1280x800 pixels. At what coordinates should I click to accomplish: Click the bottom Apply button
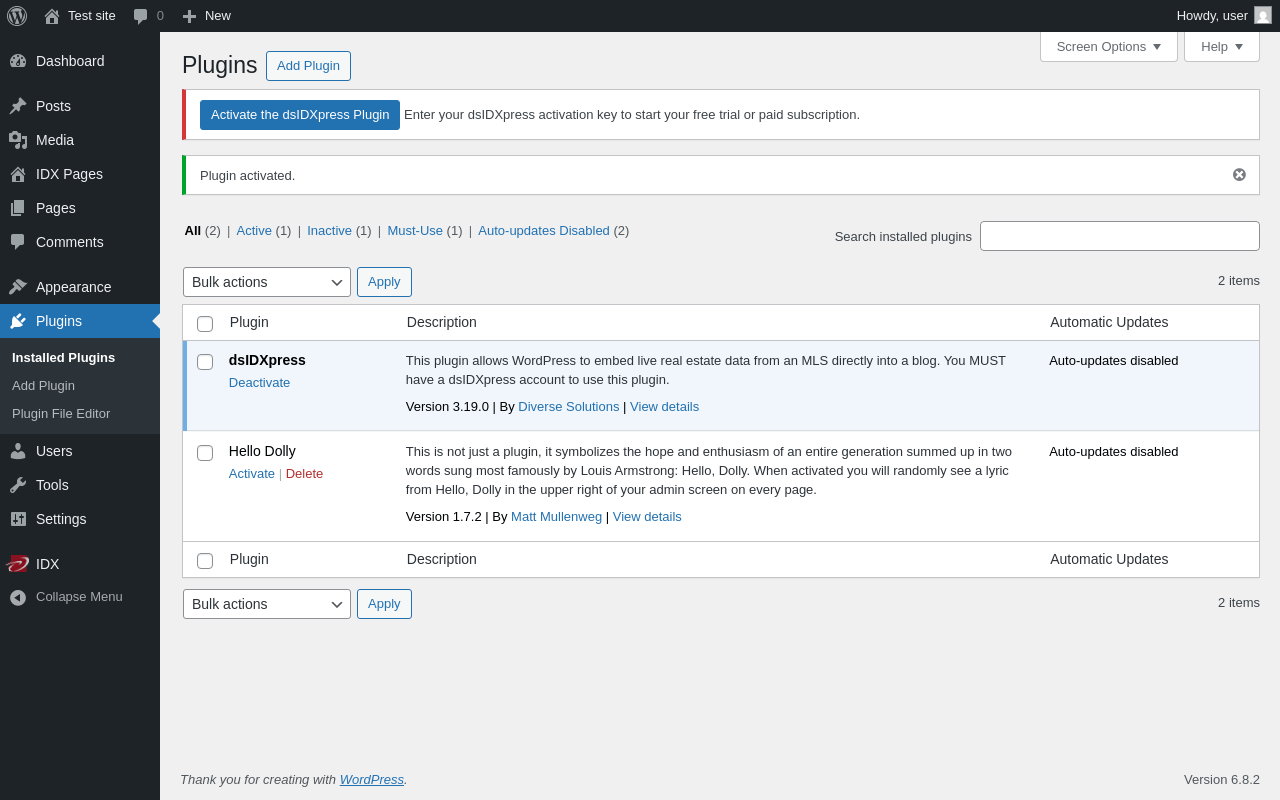click(384, 604)
